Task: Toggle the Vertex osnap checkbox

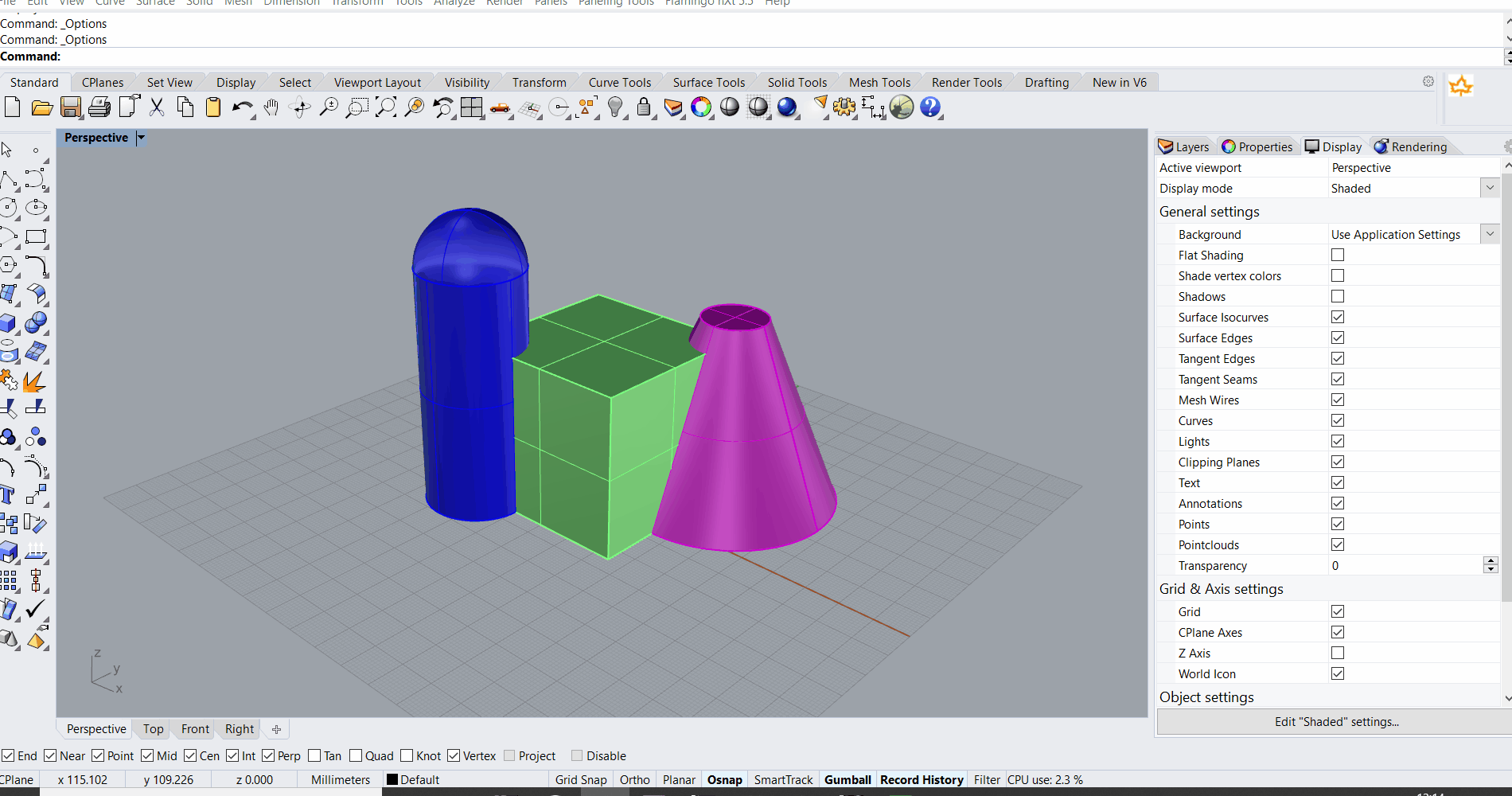Action: click(454, 755)
